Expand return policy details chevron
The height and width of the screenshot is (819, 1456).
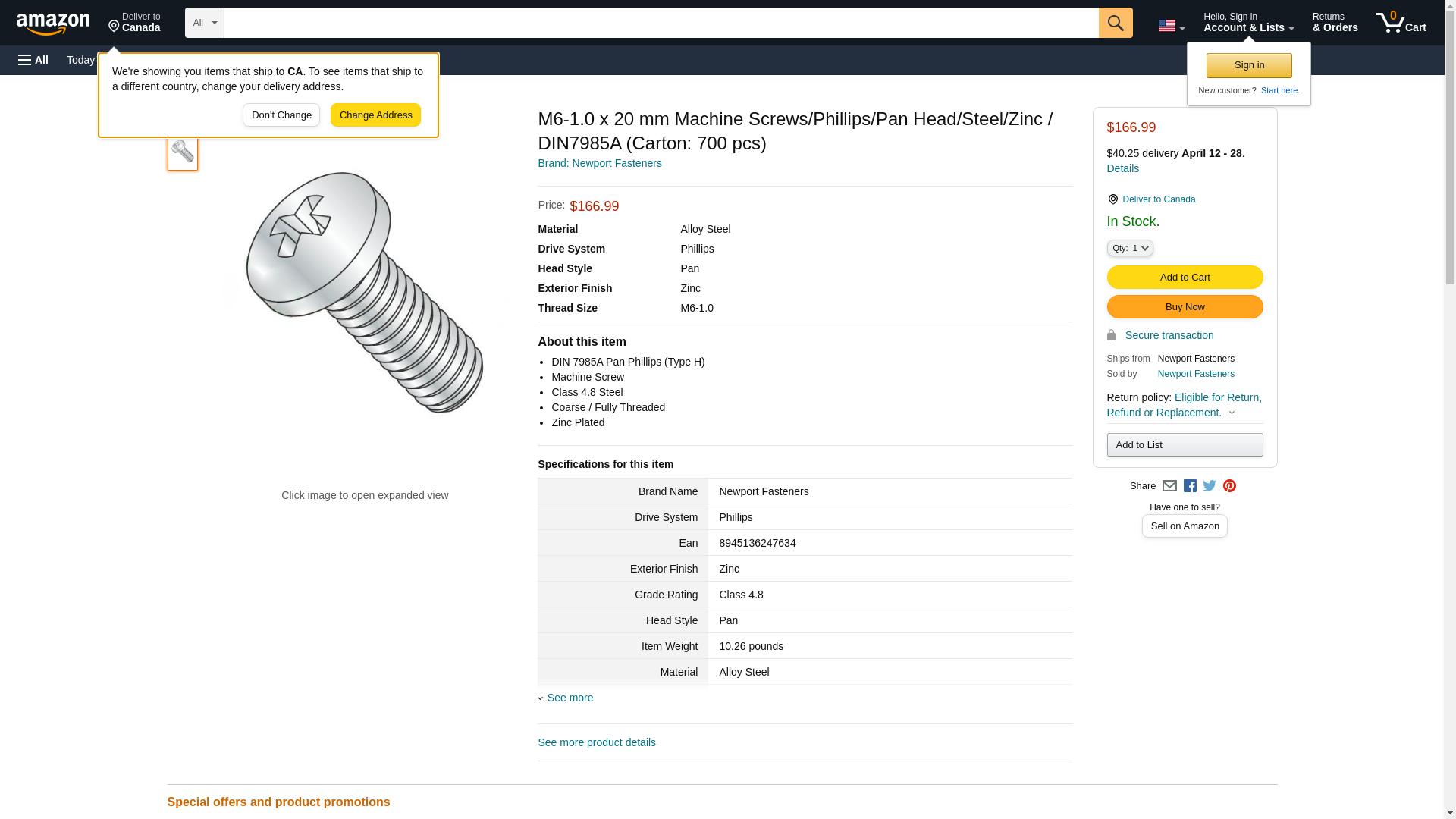pyautogui.click(x=1232, y=413)
